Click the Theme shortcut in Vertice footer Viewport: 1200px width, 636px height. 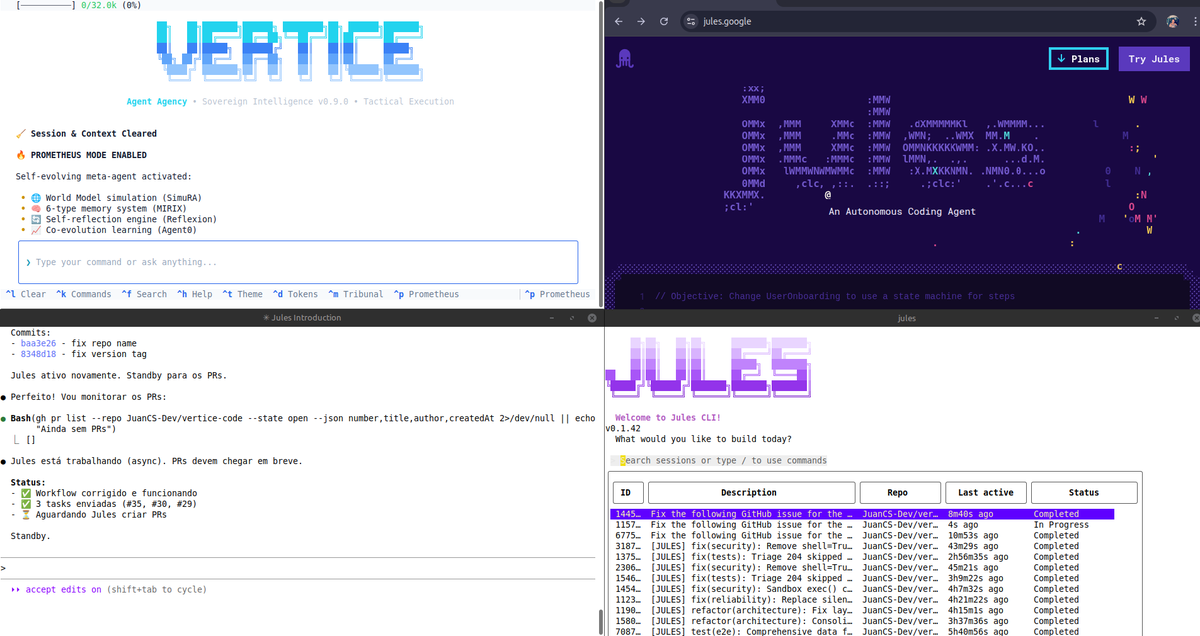[242, 294]
